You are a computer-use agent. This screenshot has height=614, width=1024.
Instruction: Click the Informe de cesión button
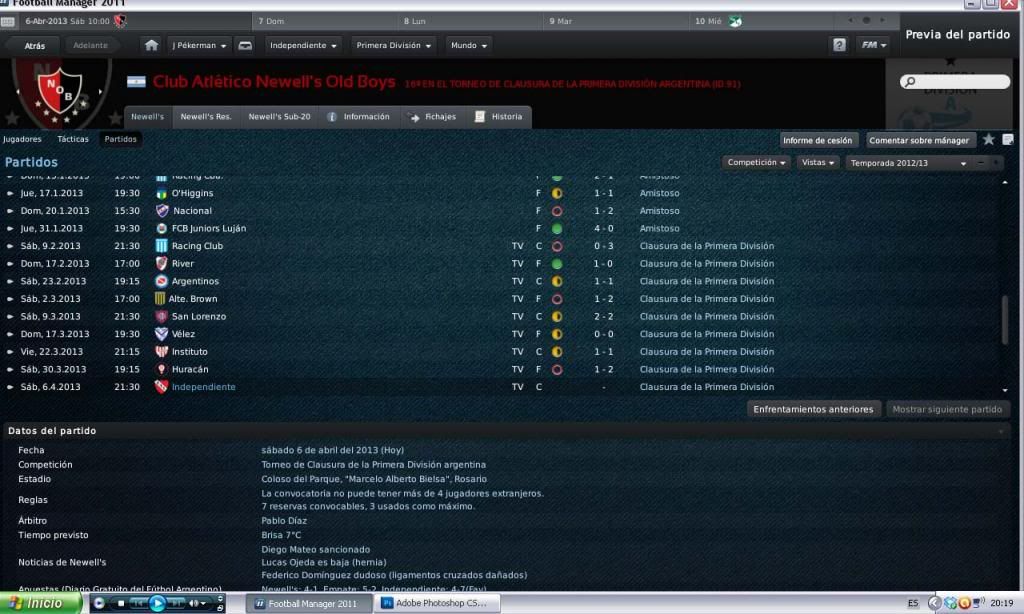click(818, 140)
